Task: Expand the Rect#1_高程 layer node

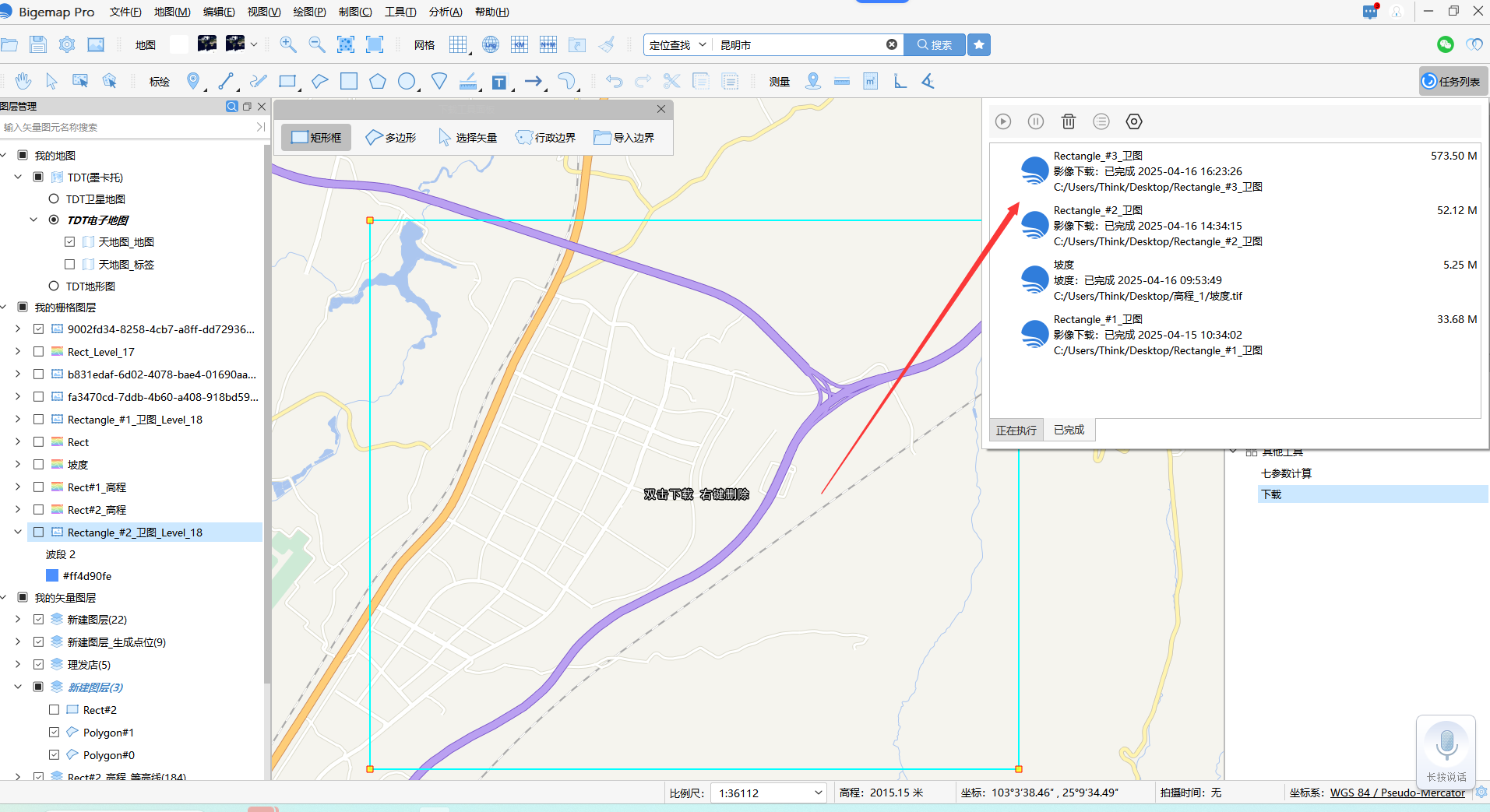Action: tap(18, 487)
